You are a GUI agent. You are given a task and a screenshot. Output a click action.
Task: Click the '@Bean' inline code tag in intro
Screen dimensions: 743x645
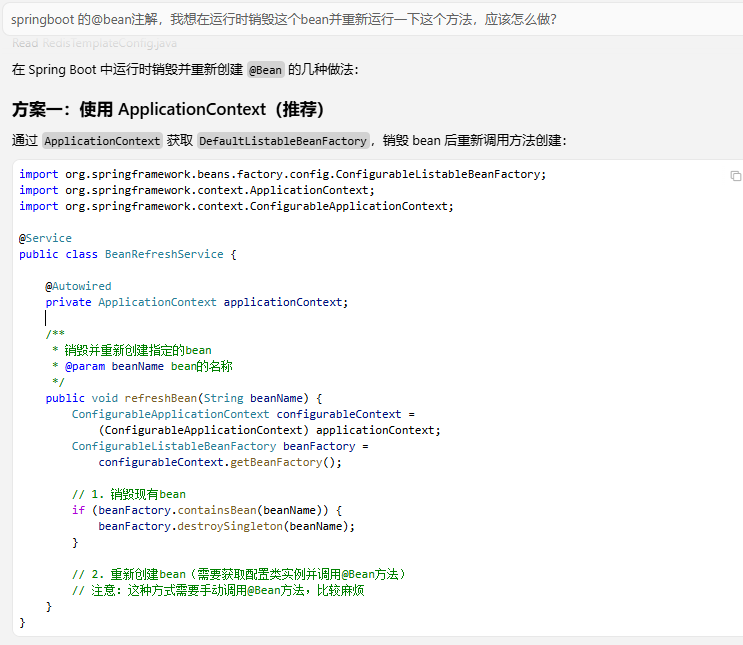coord(265,70)
